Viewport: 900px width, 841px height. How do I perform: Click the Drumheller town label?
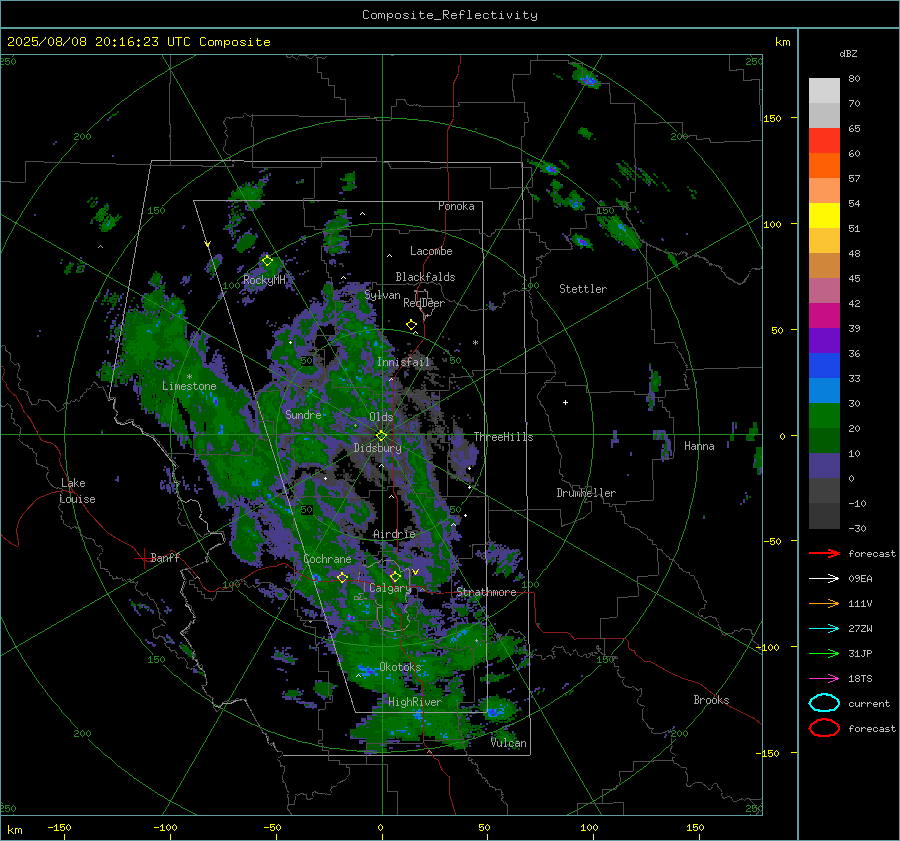tap(586, 493)
